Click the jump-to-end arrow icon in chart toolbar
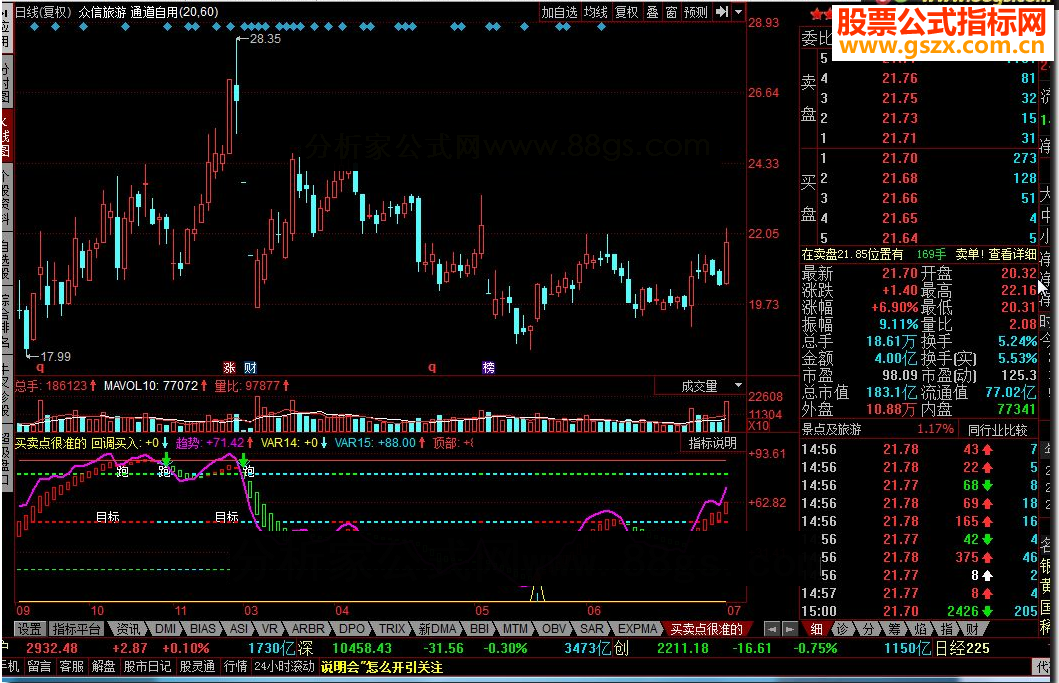This screenshot has width=1059, height=683. [722, 11]
